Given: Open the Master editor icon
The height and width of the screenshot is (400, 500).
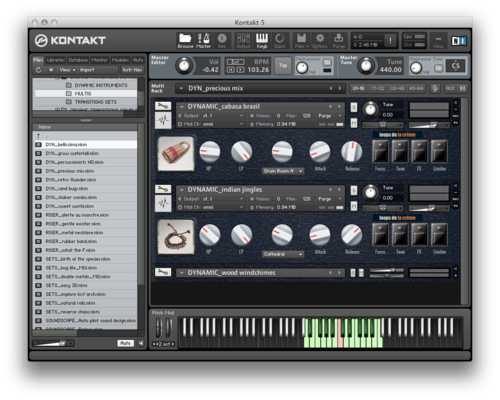Looking at the screenshot, I should [x=203, y=41].
